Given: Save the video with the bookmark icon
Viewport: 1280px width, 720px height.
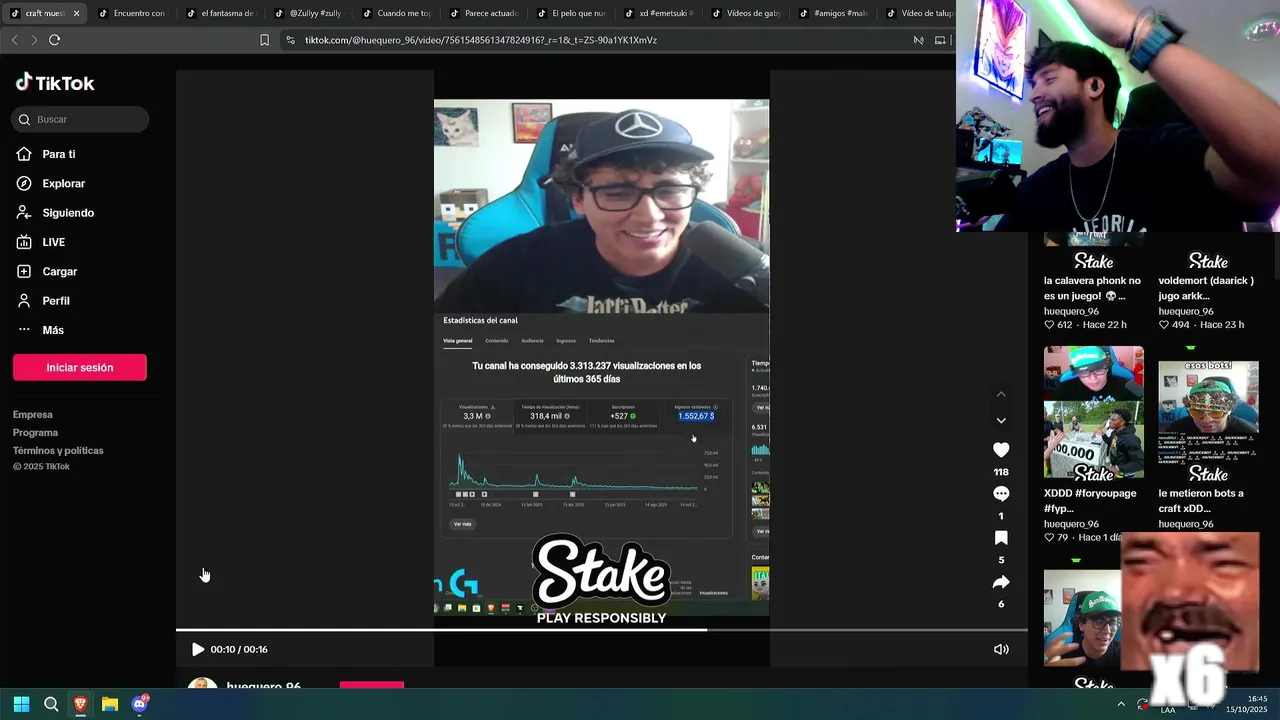Looking at the screenshot, I should pyautogui.click(x=1001, y=538).
